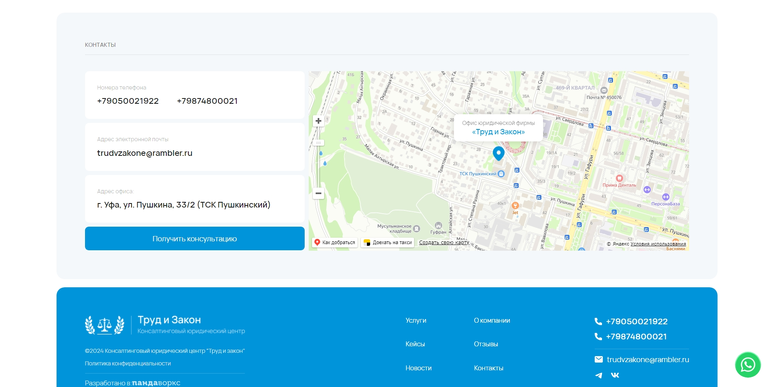The width and height of the screenshot is (770, 387).
Task: Zoom in the map with plus button
Action: (x=318, y=121)
